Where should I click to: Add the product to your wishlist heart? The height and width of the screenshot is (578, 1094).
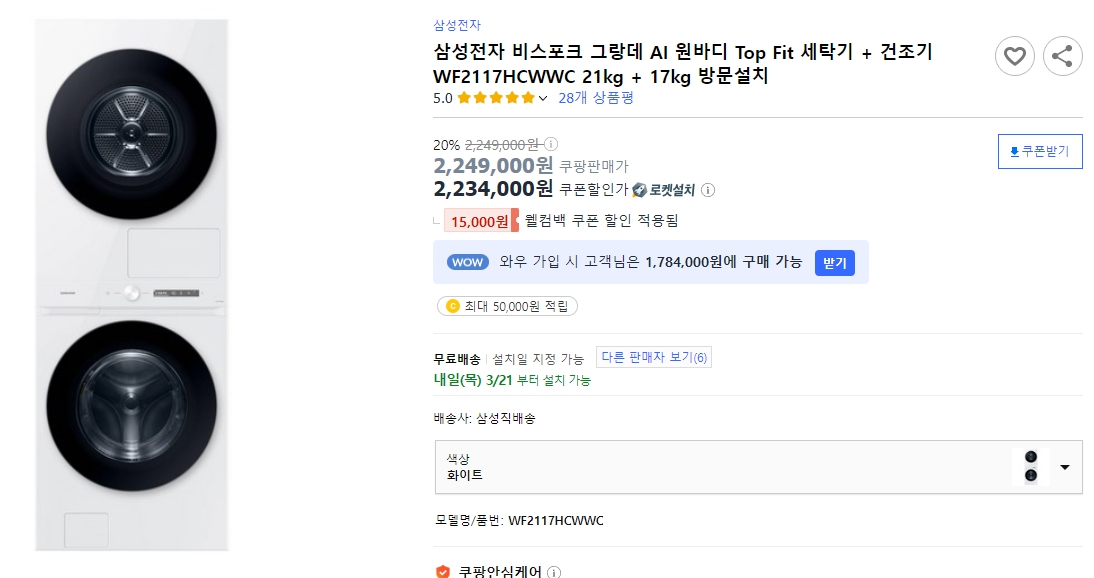point(1014,56)
